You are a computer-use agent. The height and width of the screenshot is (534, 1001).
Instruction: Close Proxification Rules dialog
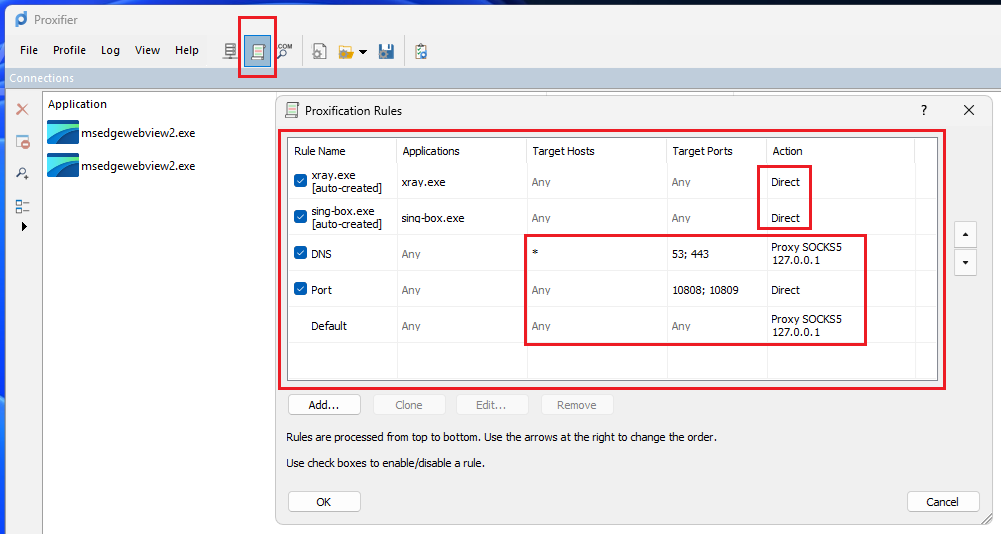pyautogui.click(x=968, y=111)
